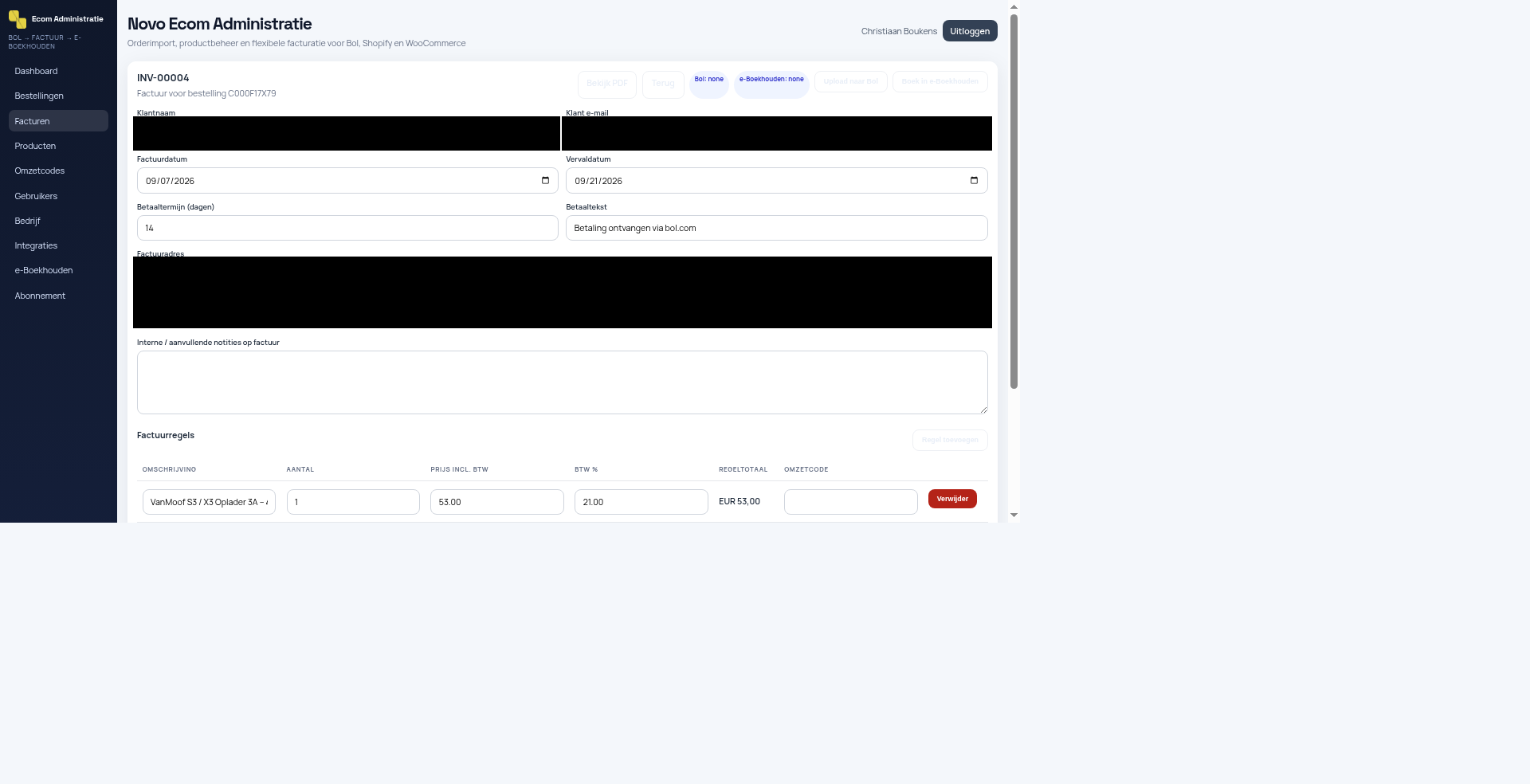This screenshot has height=784, width=1530.
Task: Click the Regel toevoegen button
Action: 950,440
